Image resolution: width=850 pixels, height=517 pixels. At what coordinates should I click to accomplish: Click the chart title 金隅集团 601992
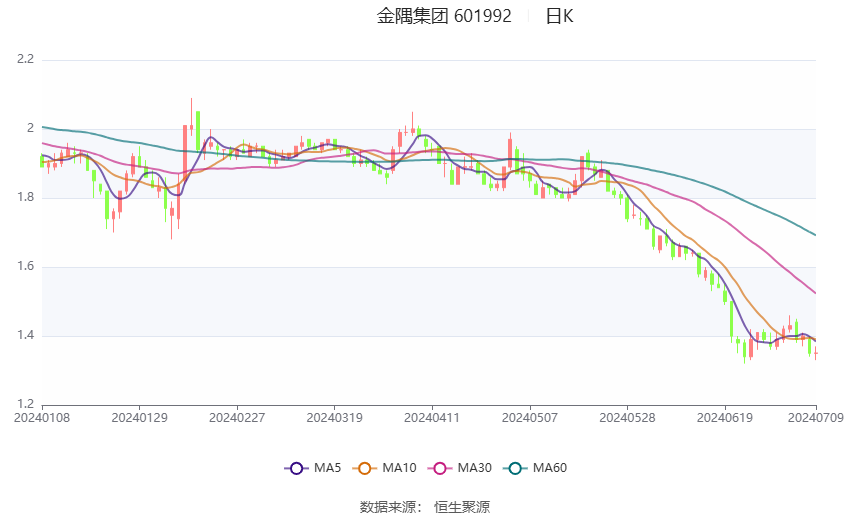(x=444, y=16)
